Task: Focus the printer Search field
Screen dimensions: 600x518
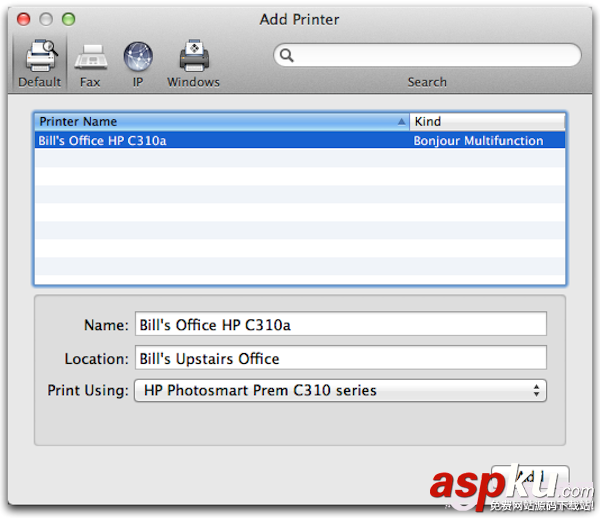Action: tap(427, 55)
